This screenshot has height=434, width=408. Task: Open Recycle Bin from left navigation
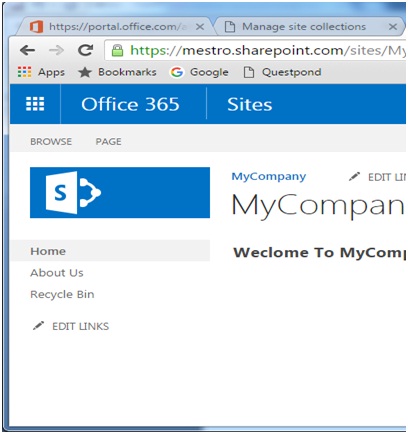[62, 294]
